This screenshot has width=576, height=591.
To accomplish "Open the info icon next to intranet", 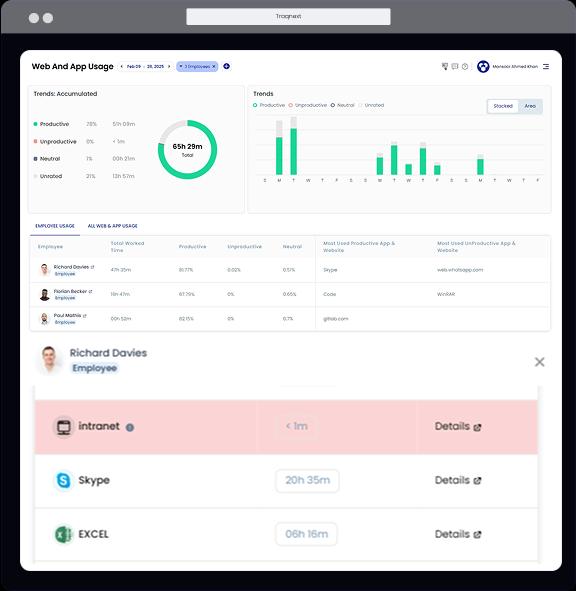I will 130,427.
